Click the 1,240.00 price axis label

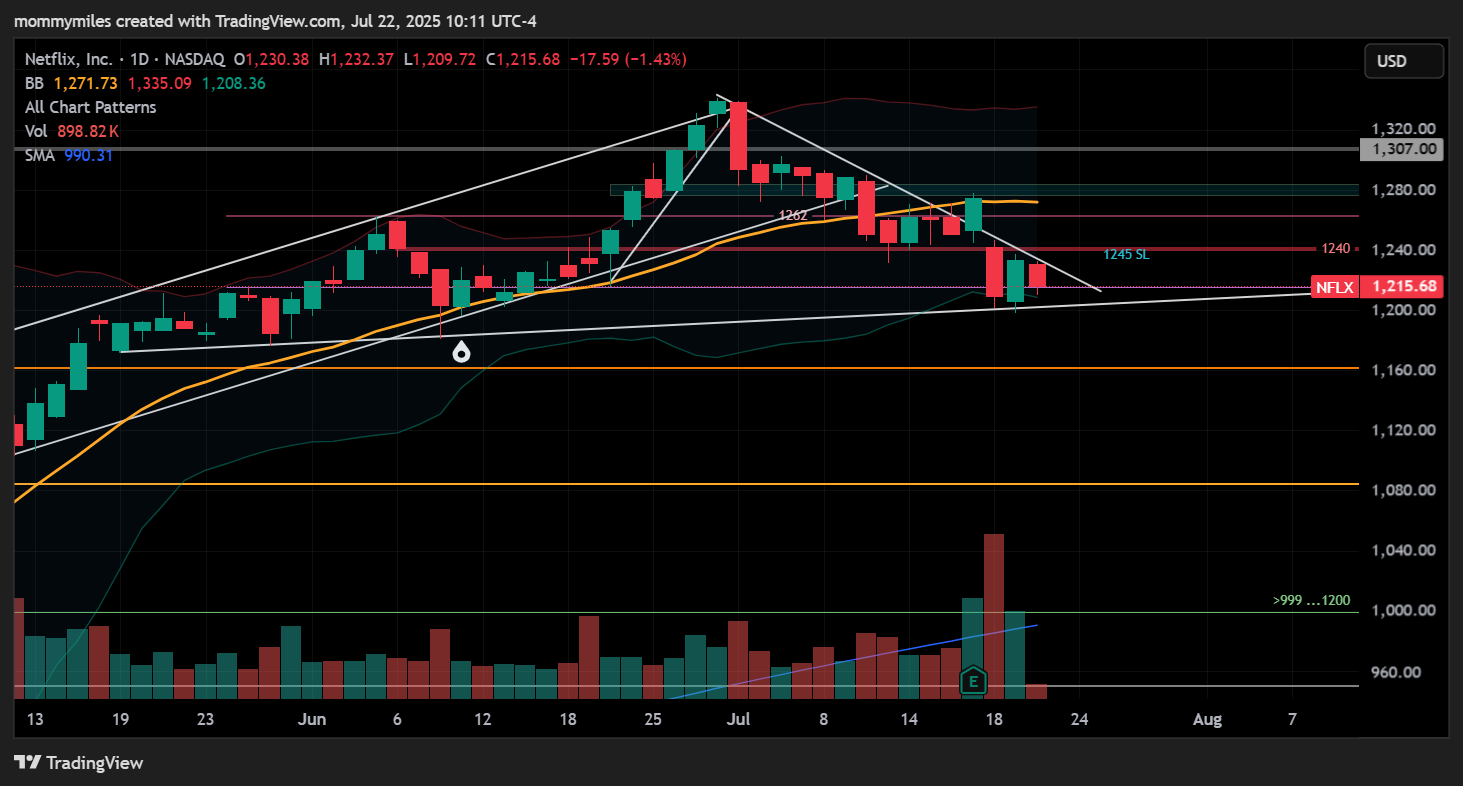(1404, 250)
